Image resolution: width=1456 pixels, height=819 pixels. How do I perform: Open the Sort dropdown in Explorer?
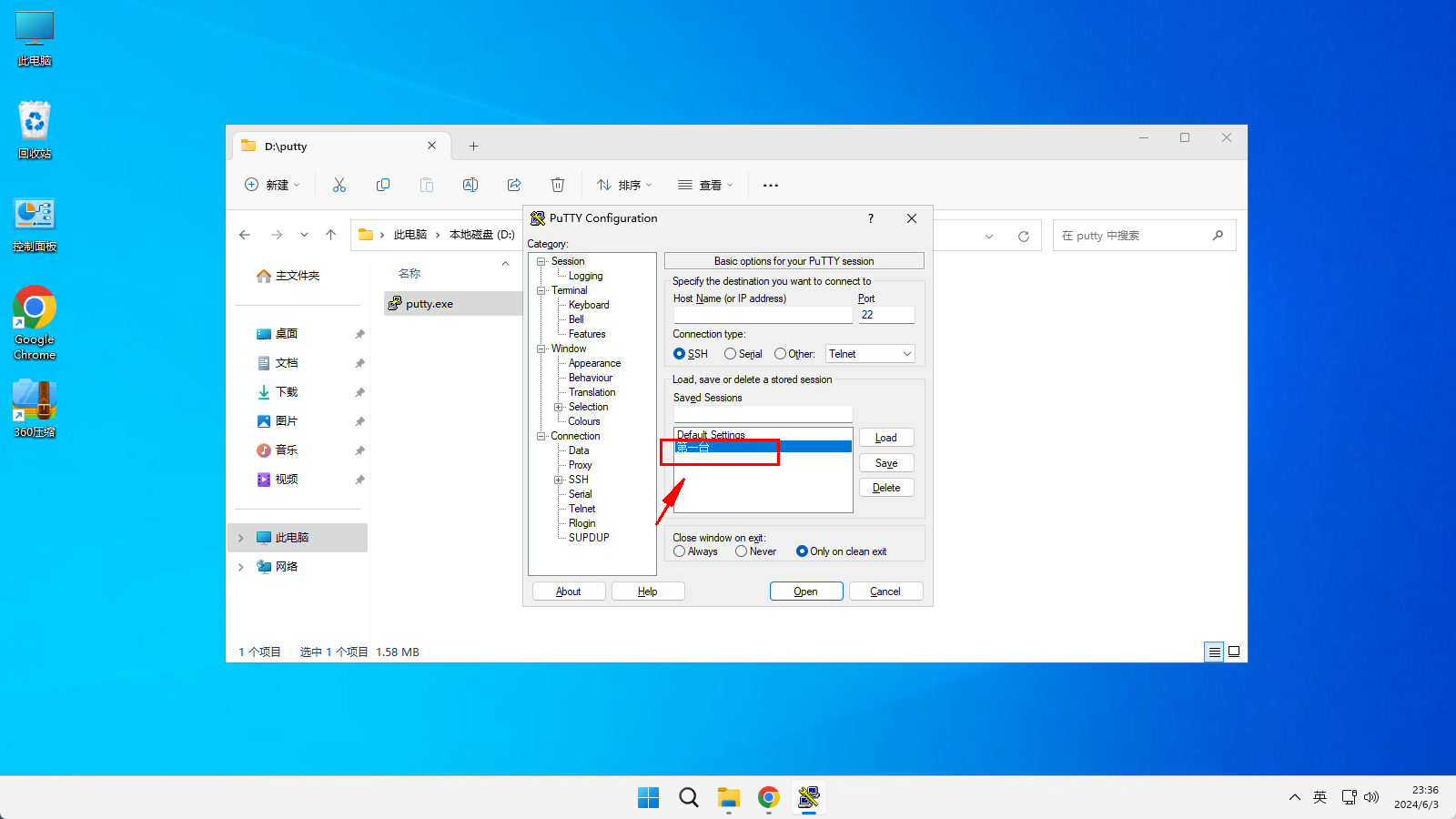pos(624,185)
